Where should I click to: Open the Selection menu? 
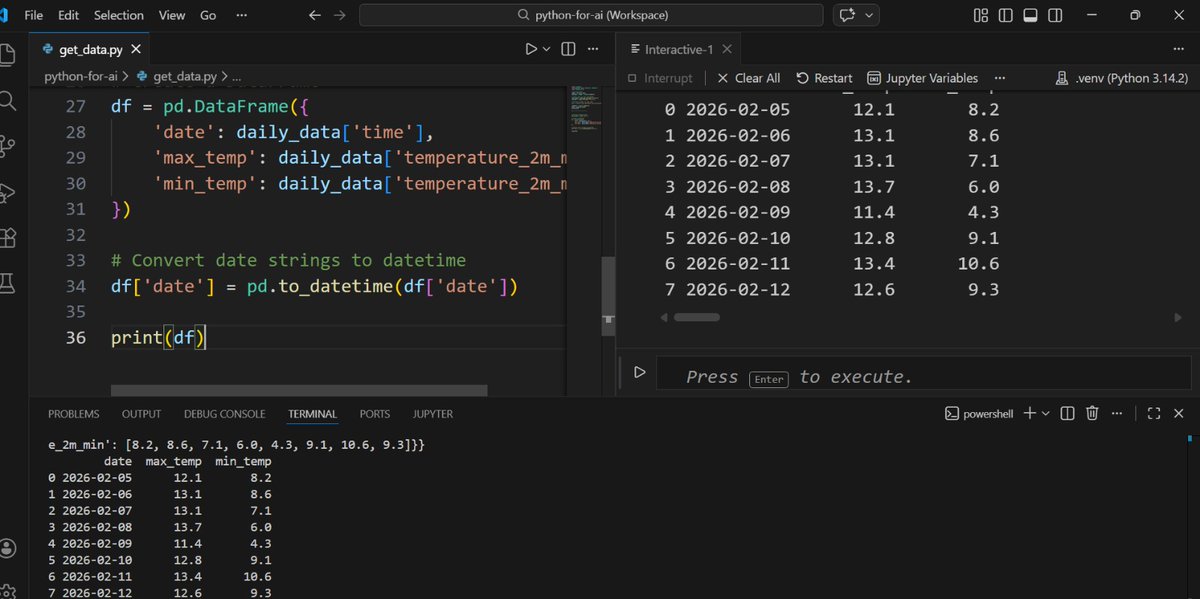[x=119, y=15]
